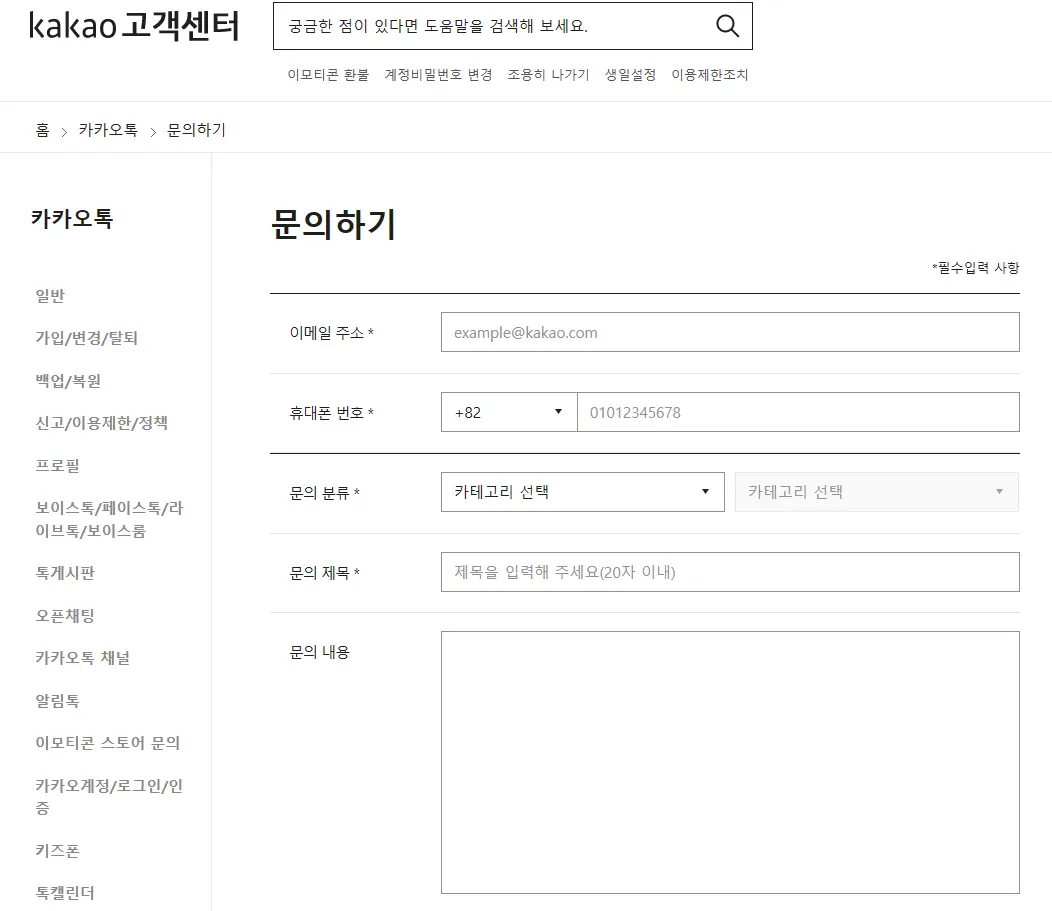Click the 휴대폰 번호 * label
The image size is (1052, 911).
(331, 413)
